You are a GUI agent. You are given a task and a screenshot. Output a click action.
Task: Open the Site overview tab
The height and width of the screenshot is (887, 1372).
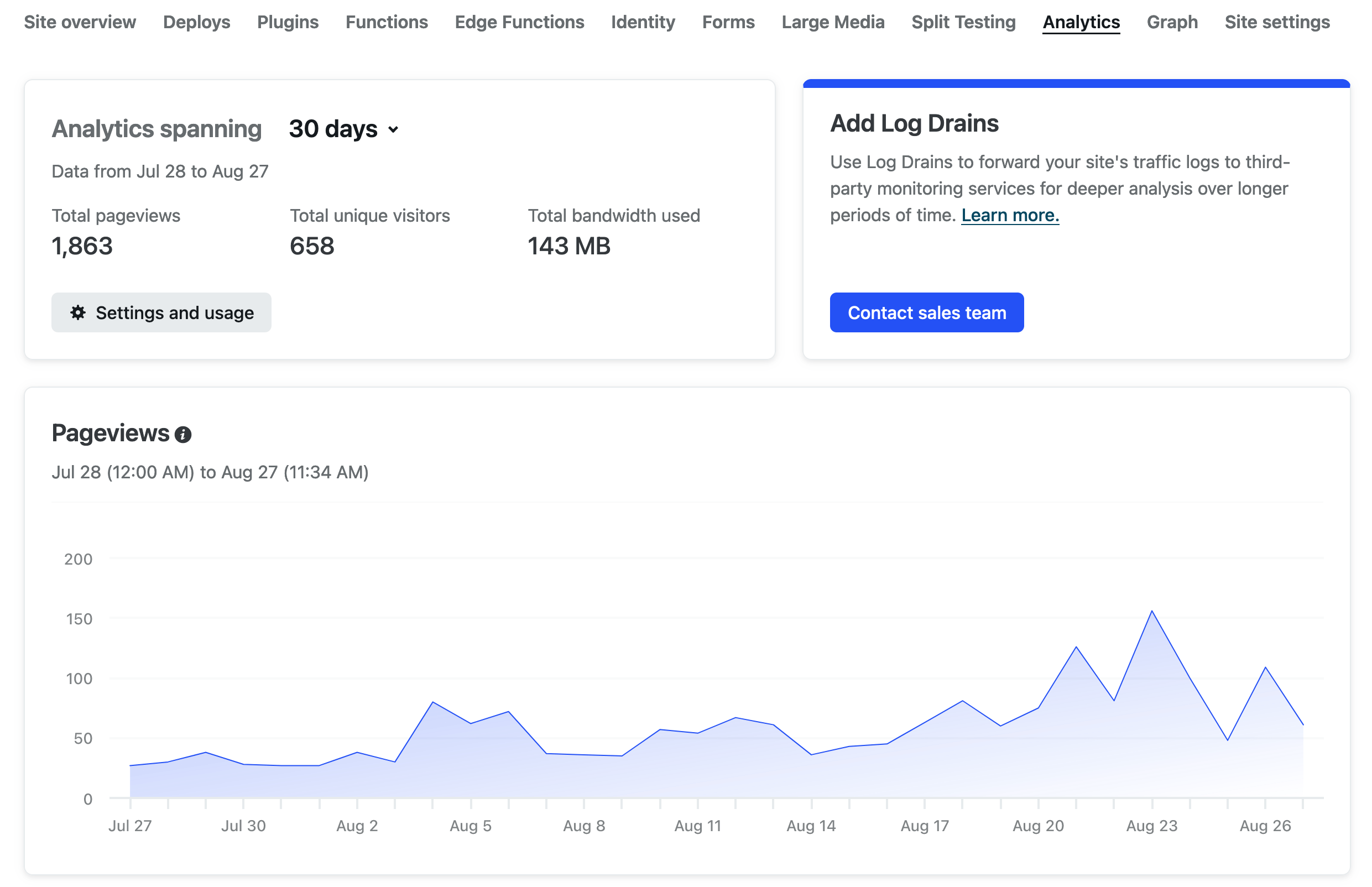tap(80, 22)
